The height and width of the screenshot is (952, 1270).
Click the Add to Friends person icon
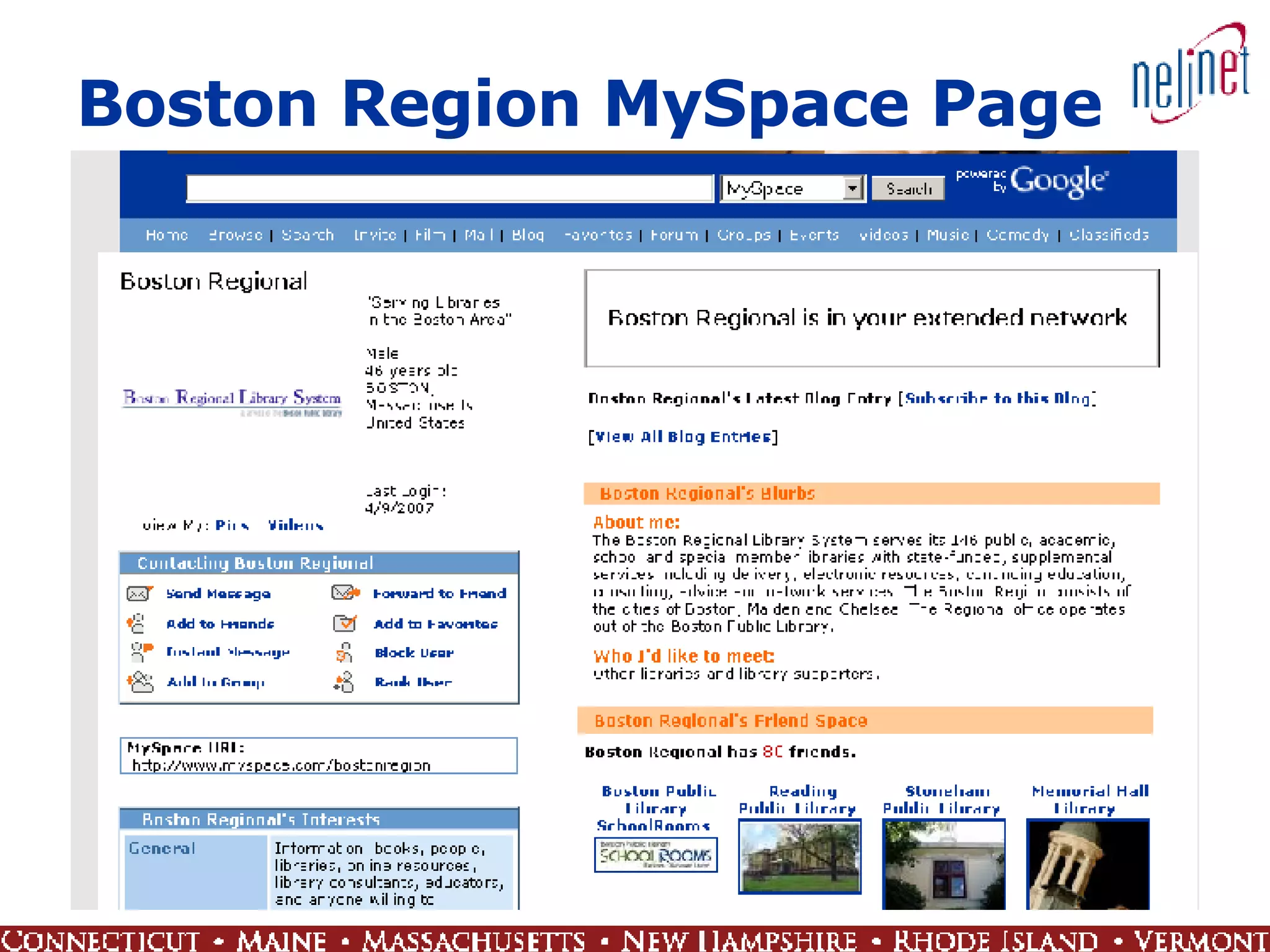[136, 623]
